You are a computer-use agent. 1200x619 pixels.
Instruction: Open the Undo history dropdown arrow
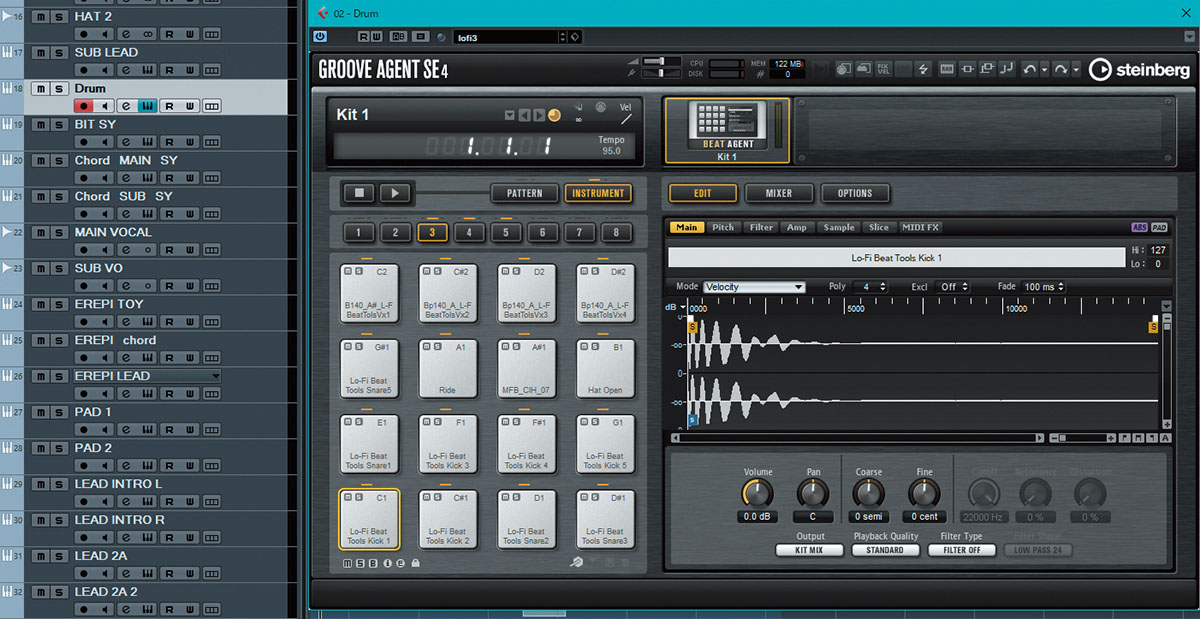tap(1045, 69)
